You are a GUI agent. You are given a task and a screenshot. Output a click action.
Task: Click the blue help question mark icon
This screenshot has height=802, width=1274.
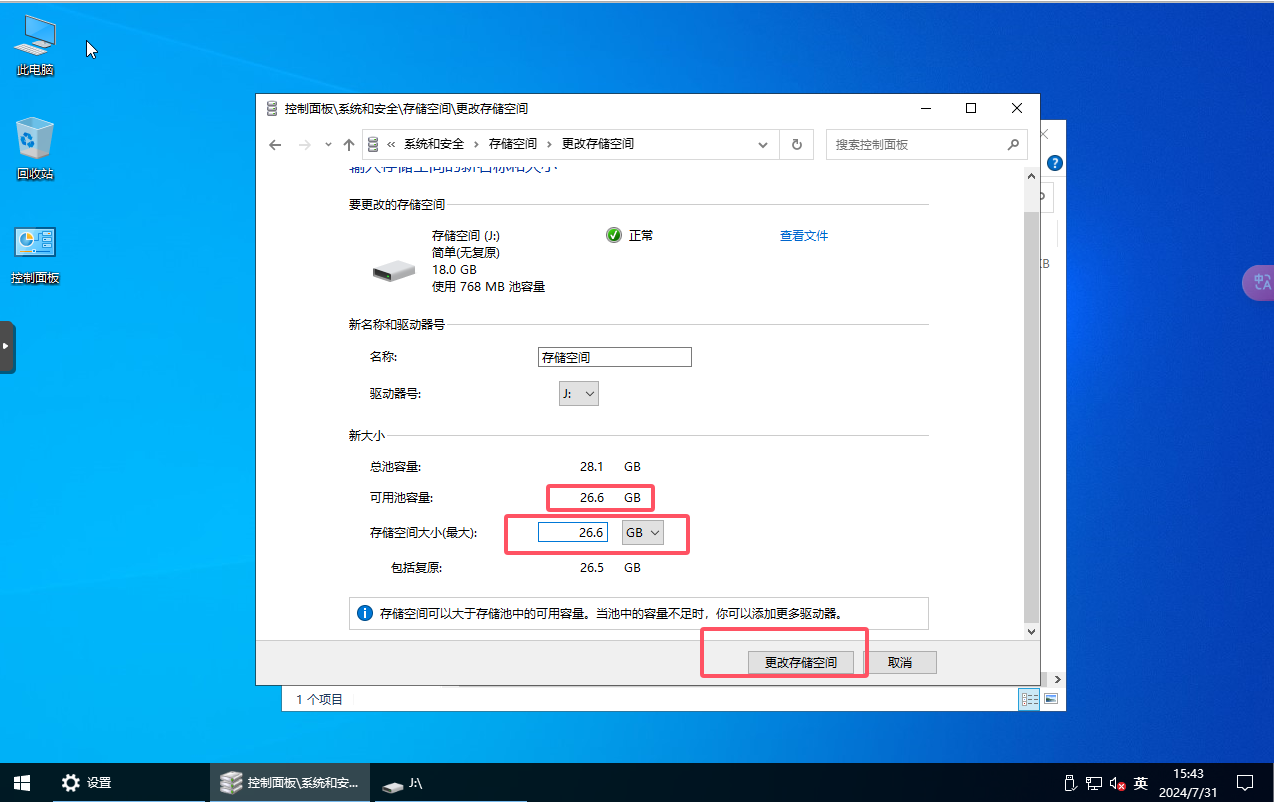tap(1054, 163)
